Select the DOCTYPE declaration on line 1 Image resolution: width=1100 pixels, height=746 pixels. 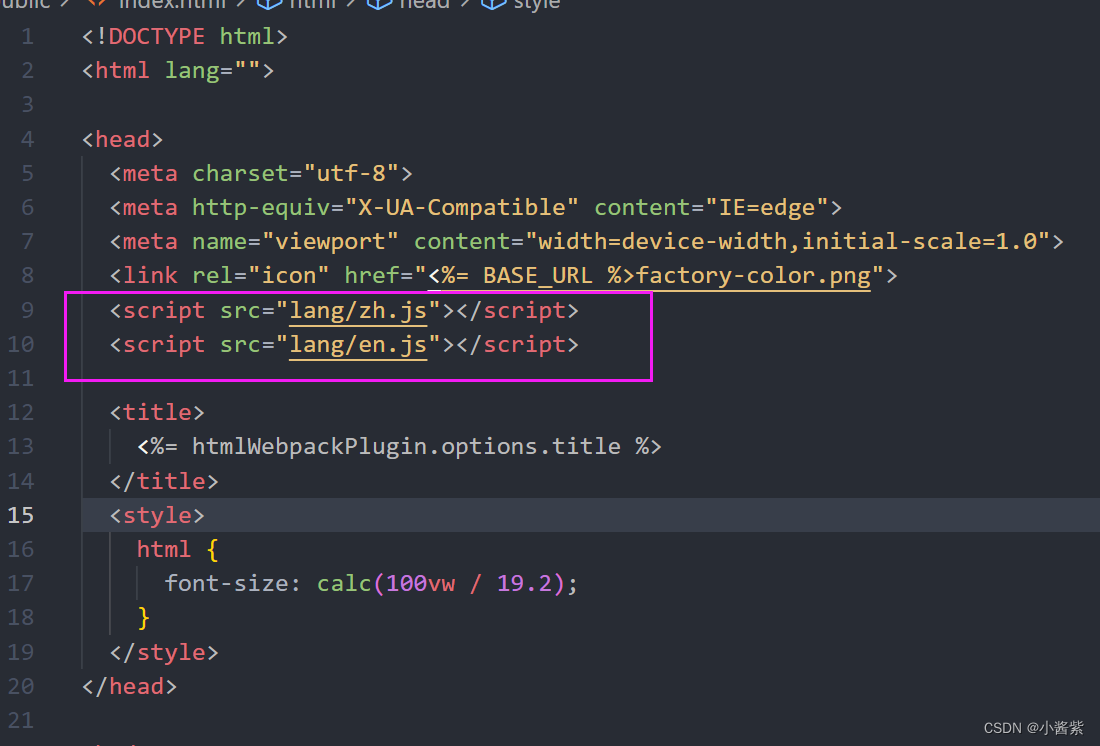click(x=185, y=36)
